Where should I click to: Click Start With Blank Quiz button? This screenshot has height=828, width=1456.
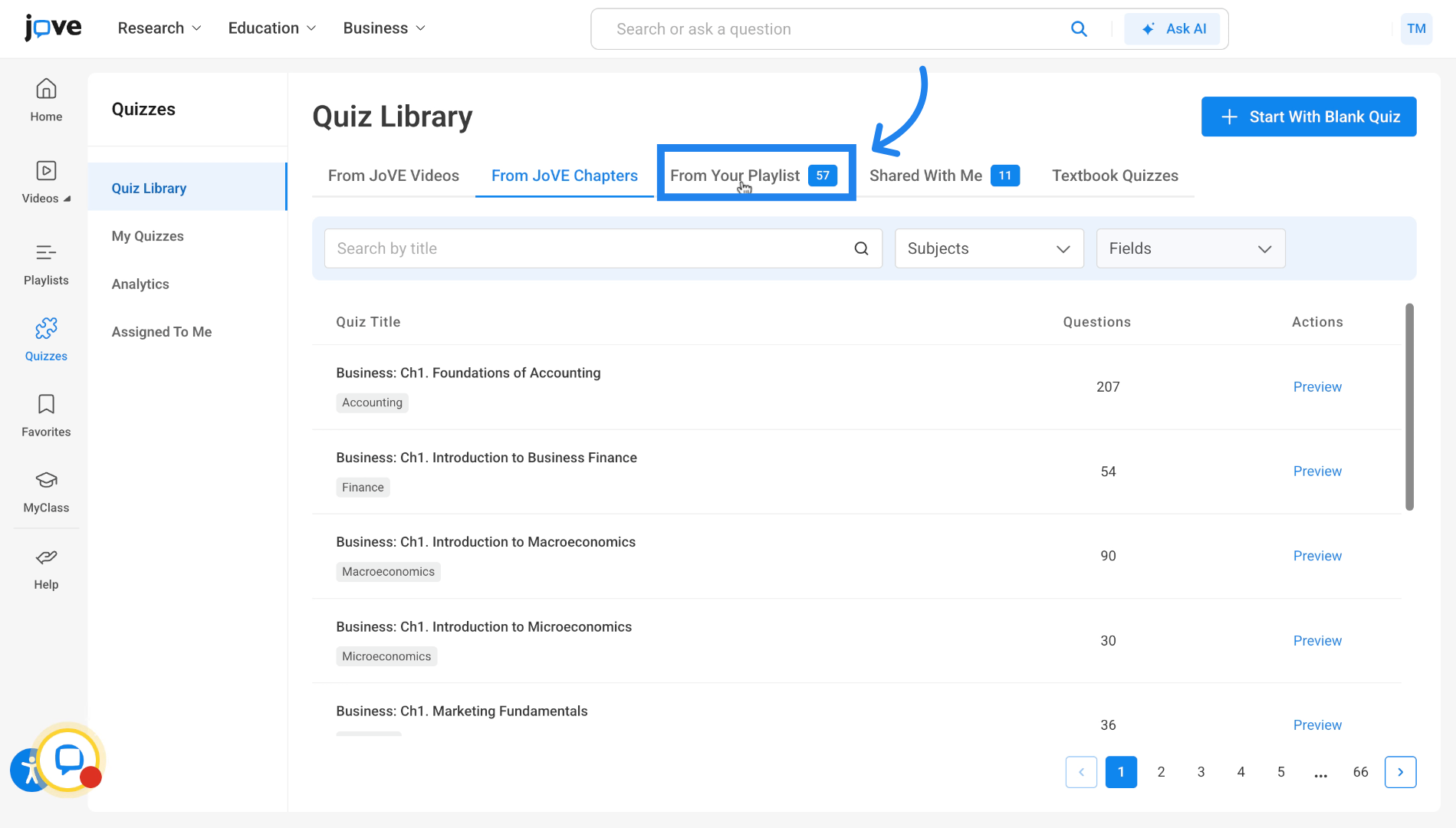tap(1308, 117)
